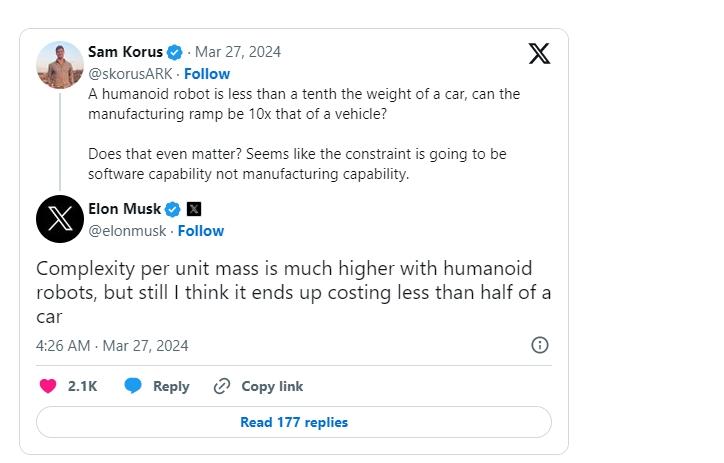Viewport: 724px width, 463px height.
Task: Follow @elonmusk
Action: (201, 230)
